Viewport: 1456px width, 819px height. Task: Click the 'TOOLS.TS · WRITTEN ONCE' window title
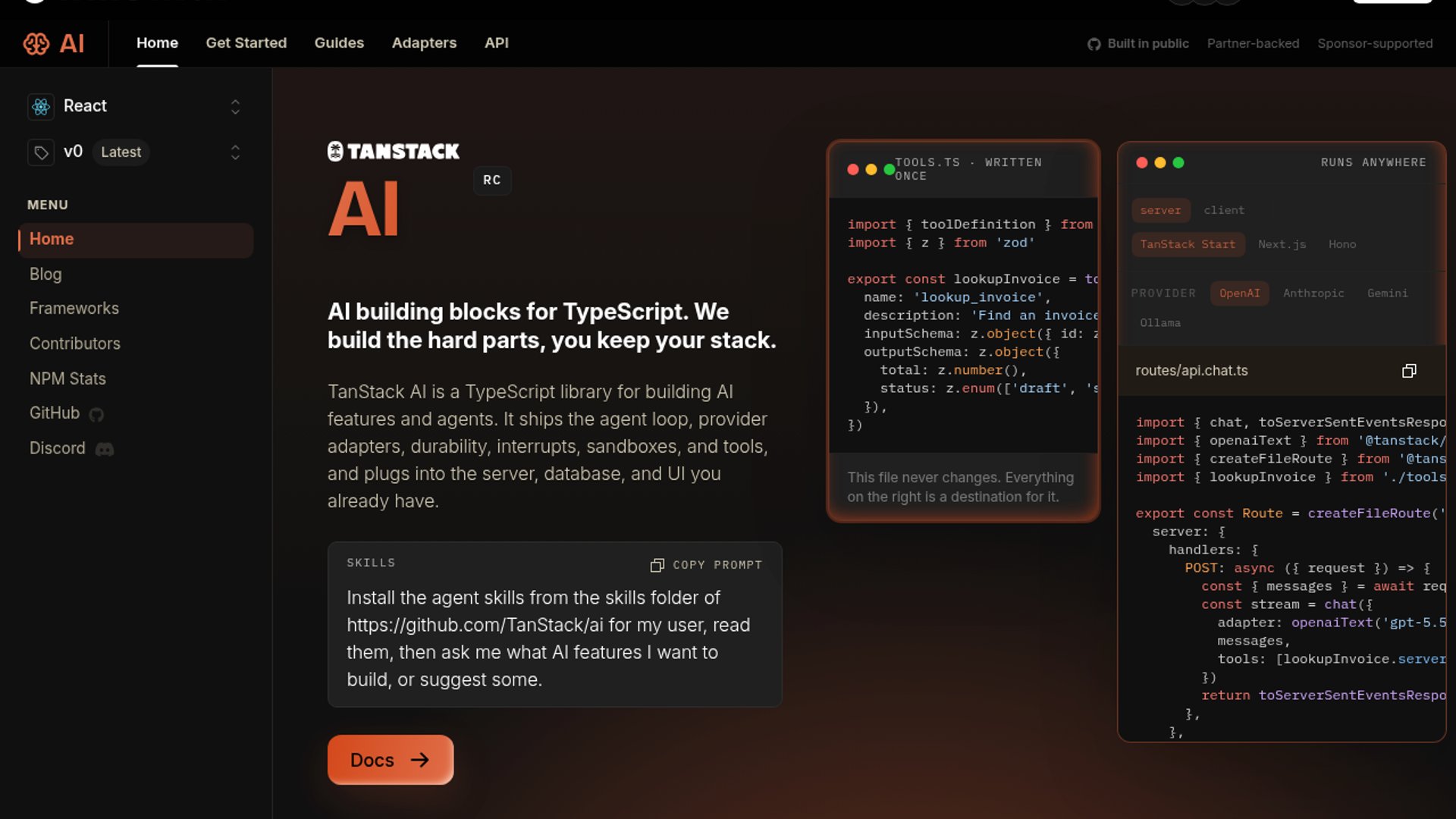click(968, 169)
